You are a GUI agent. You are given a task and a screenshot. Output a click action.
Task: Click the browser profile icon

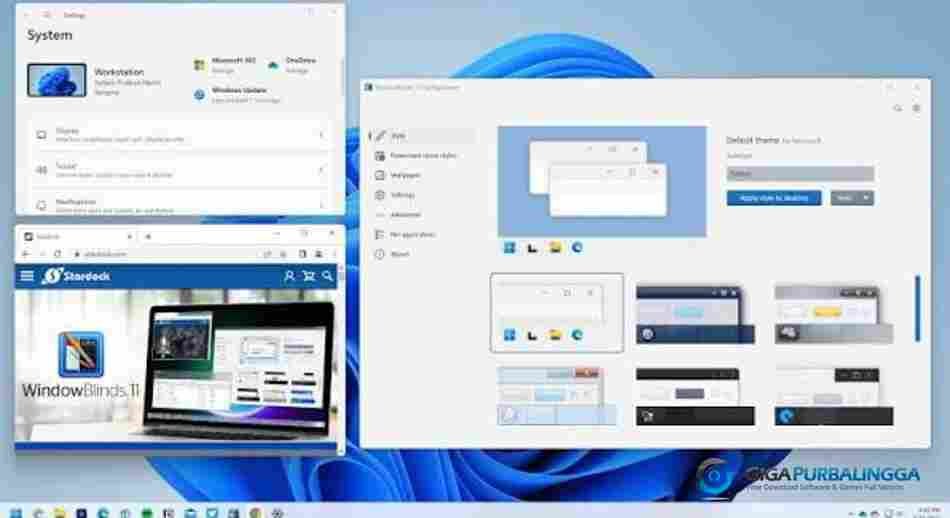pos(319,254)
